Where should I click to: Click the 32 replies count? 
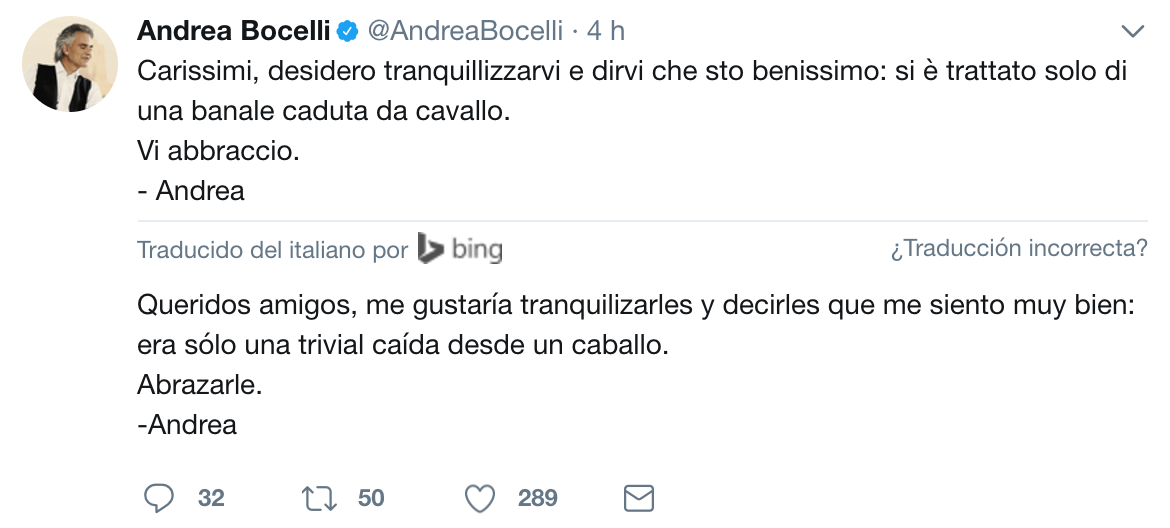(211, 498)
